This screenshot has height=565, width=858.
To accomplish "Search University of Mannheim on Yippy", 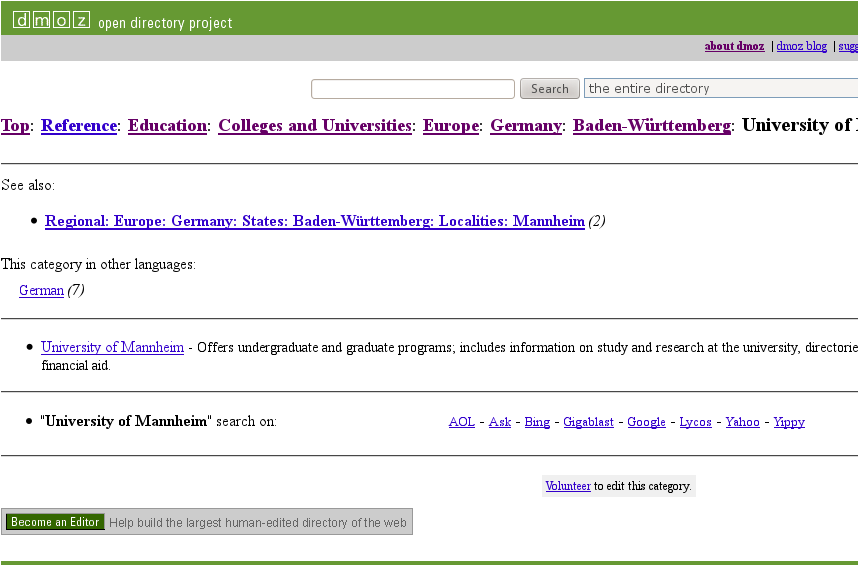I will [x=789, y=422].
